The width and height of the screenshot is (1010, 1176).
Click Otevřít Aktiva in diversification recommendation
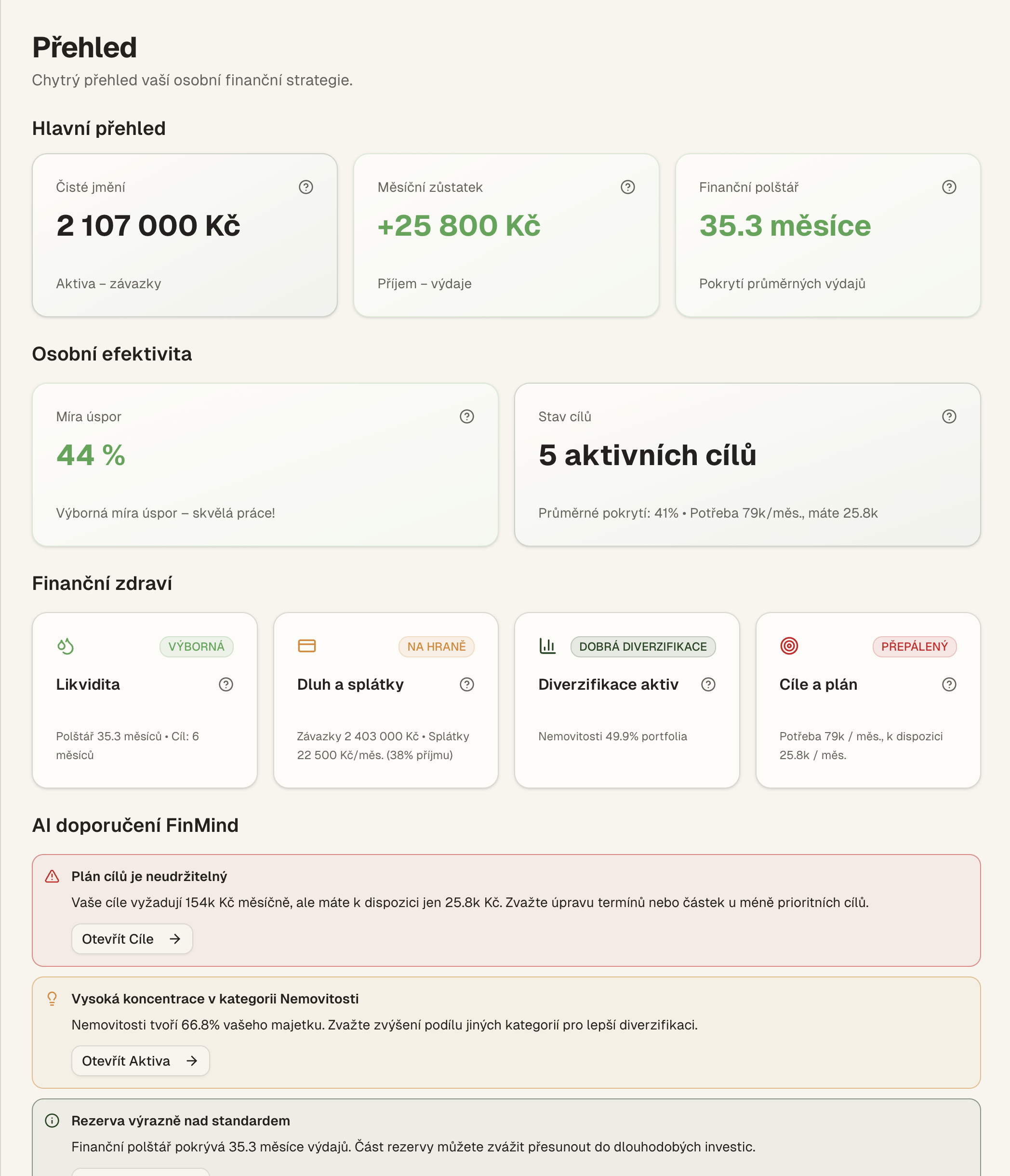click(140, 1060)
